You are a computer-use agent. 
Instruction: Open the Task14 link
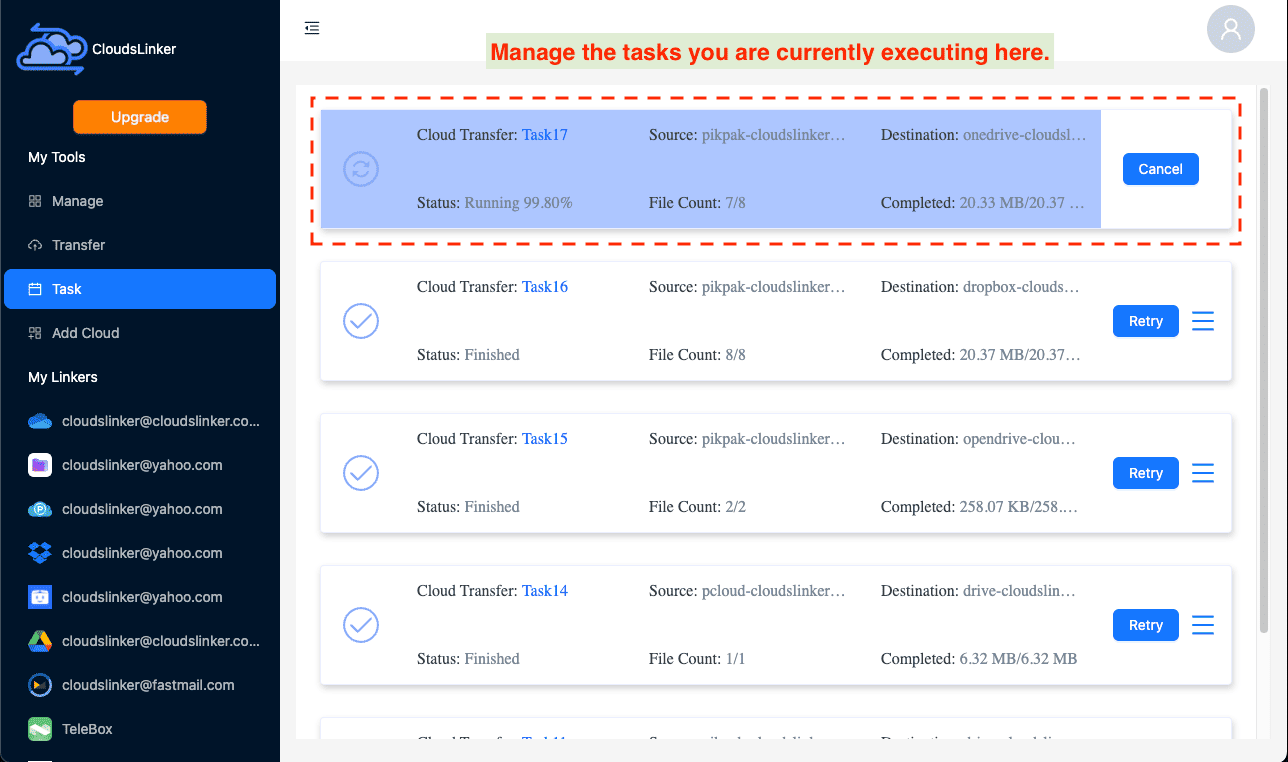click(544, 591)
